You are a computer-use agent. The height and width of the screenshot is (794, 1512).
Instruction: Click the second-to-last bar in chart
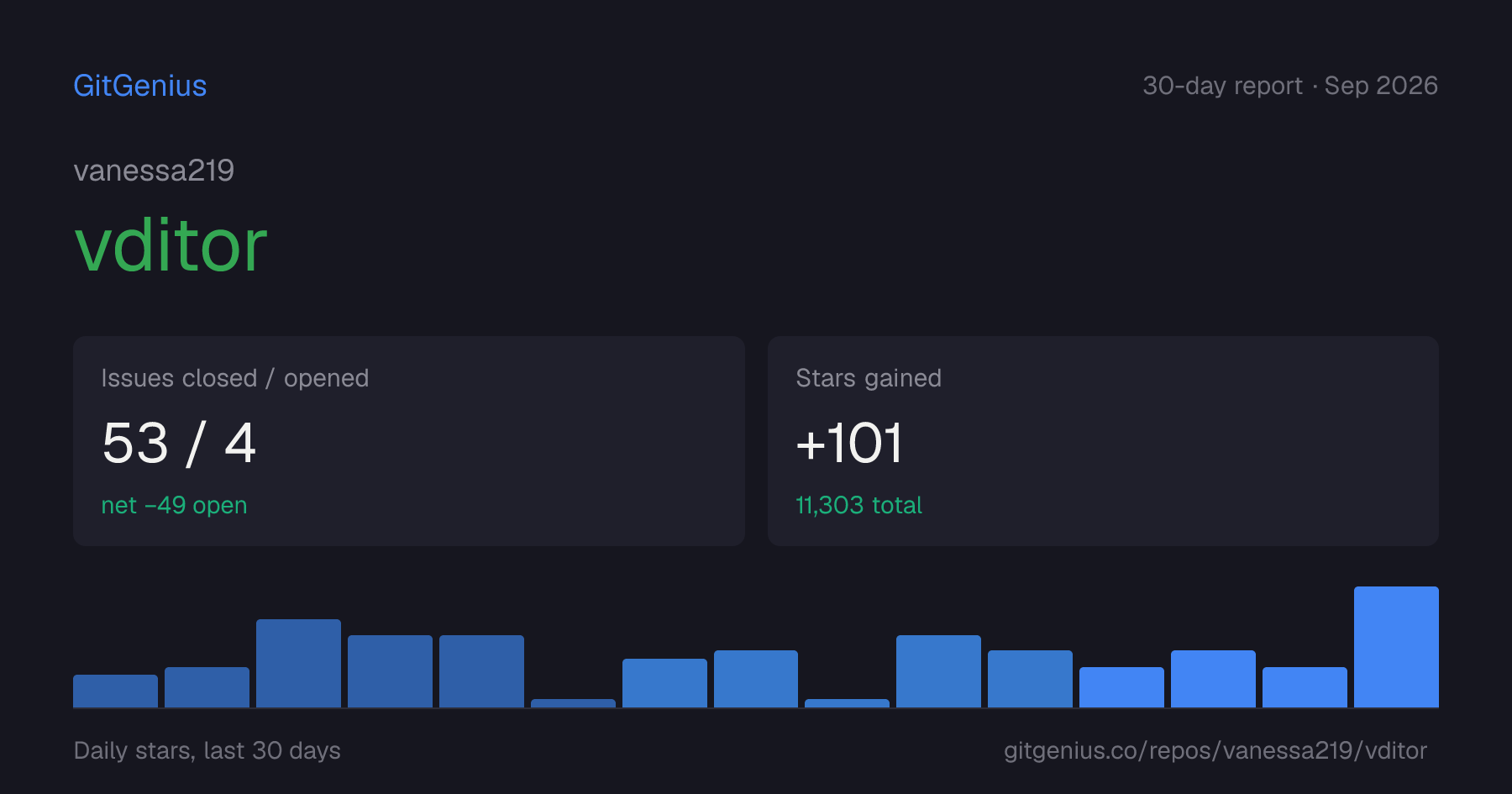(1305, 687)
